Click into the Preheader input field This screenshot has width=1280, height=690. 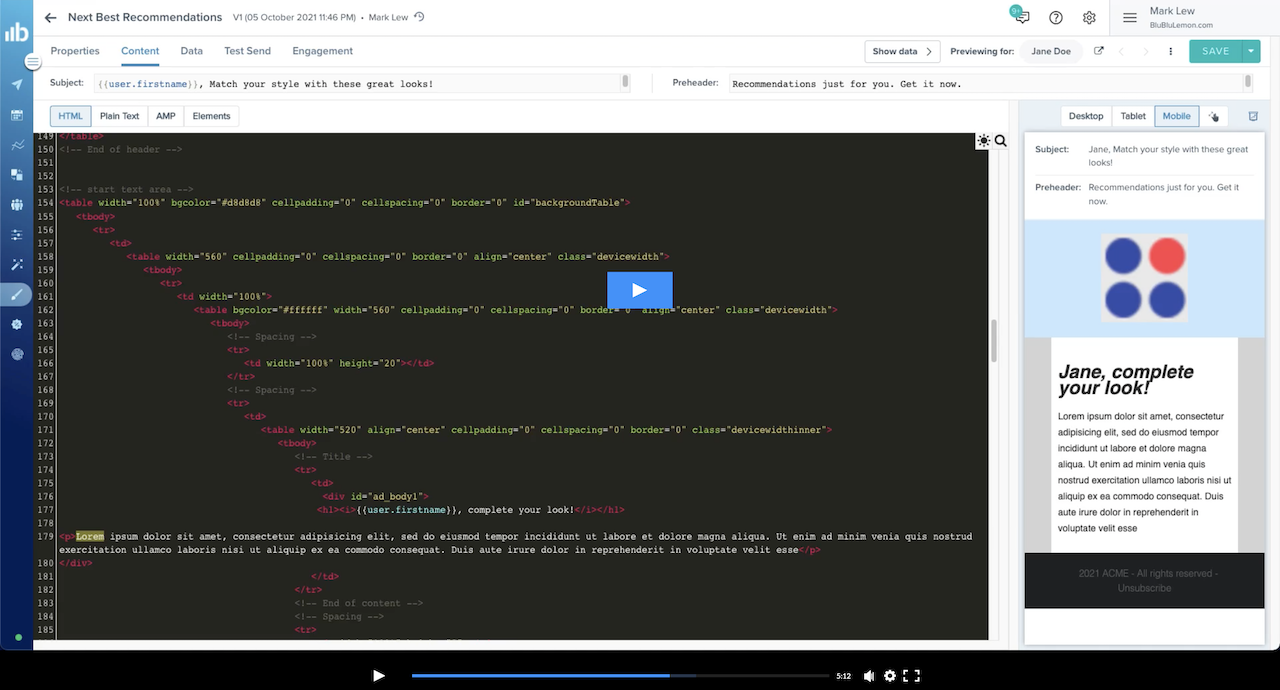point(990,83)
